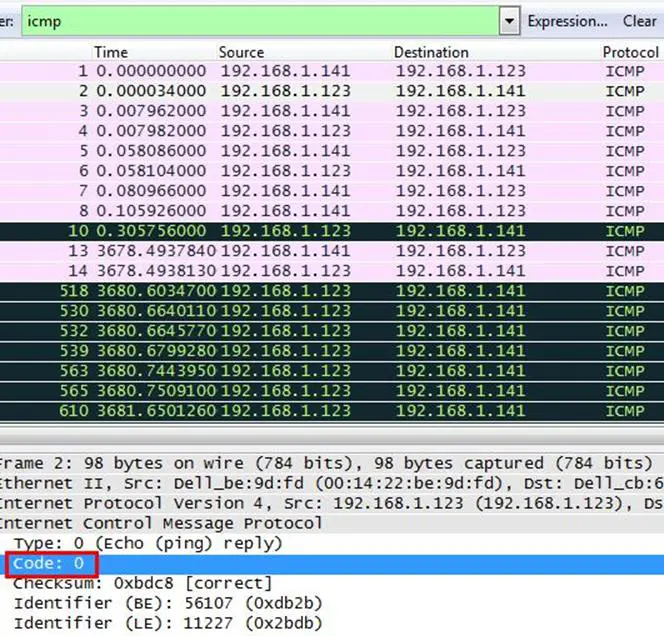Select the Checksum 0xbdc8 field
664x636 pixels.
click(142, 583)
